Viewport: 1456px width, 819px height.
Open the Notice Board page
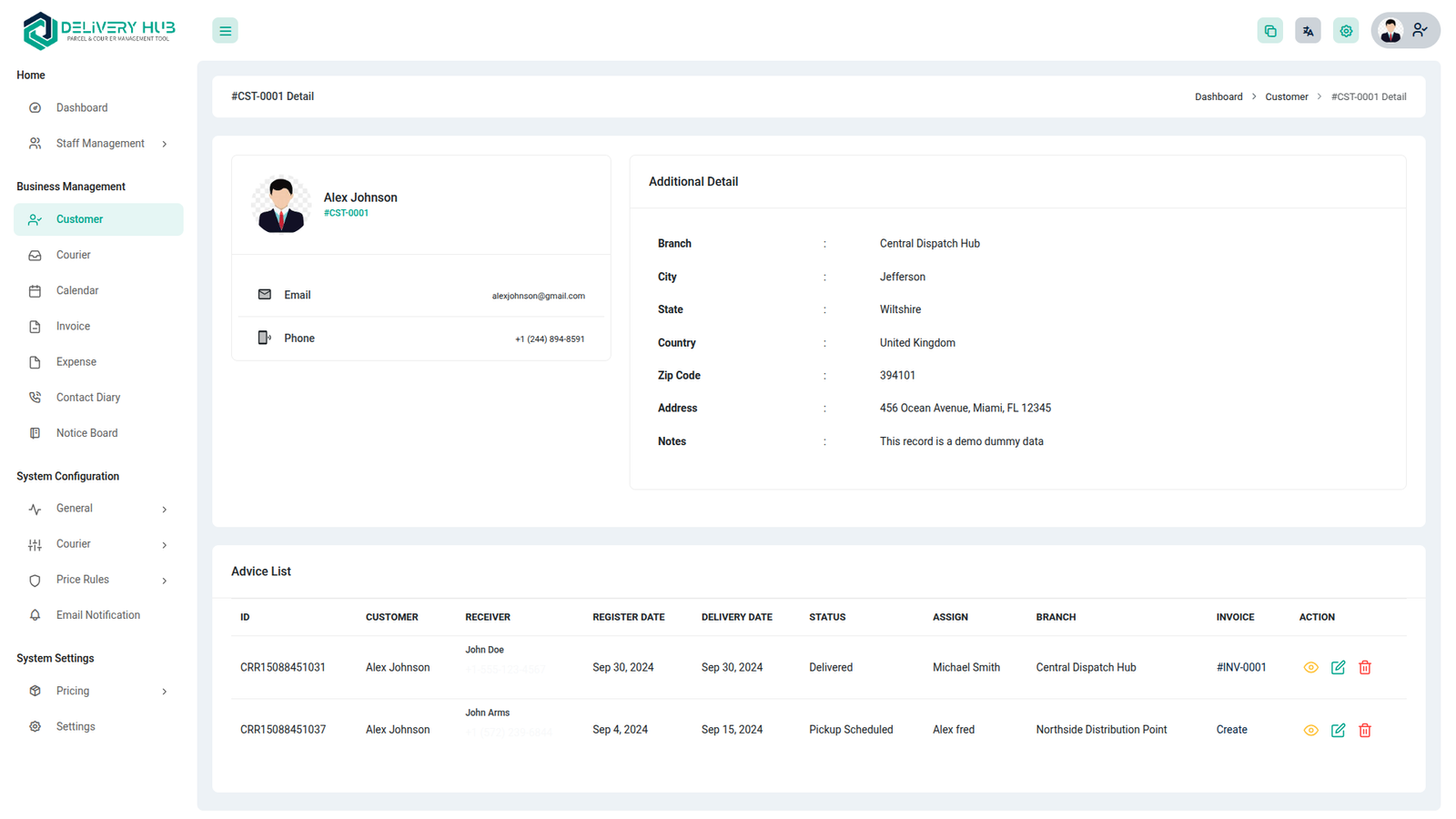(86, 433)
